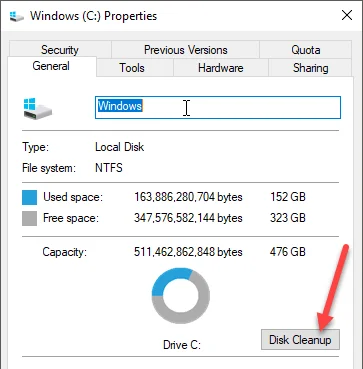Click the blue Used space color swatch
Viewport: 363px width, 369px height.
[29, 197]
